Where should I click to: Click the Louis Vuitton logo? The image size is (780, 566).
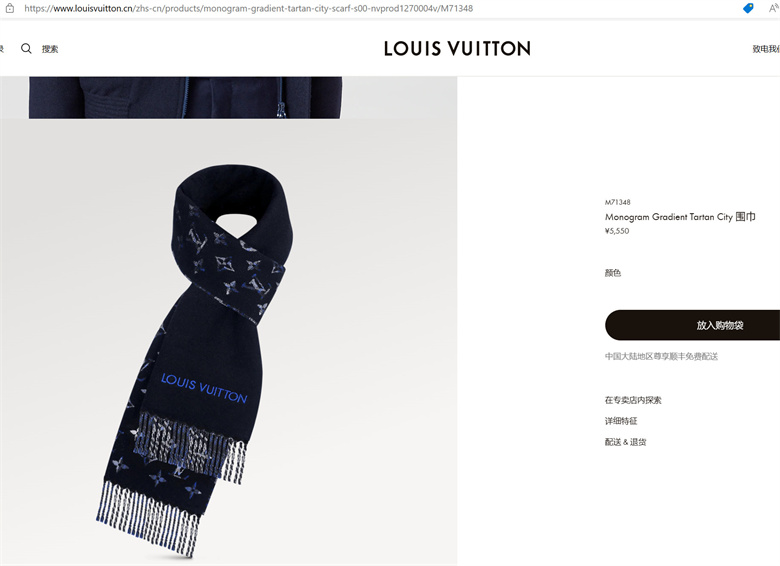click(457, 48)
